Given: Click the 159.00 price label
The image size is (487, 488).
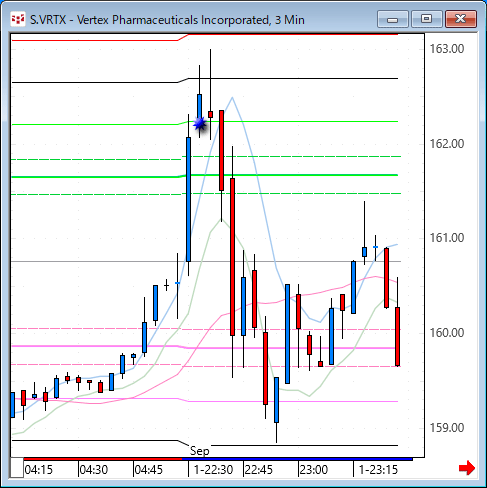Looking at the screenshot, I should [x=447, y=428].
